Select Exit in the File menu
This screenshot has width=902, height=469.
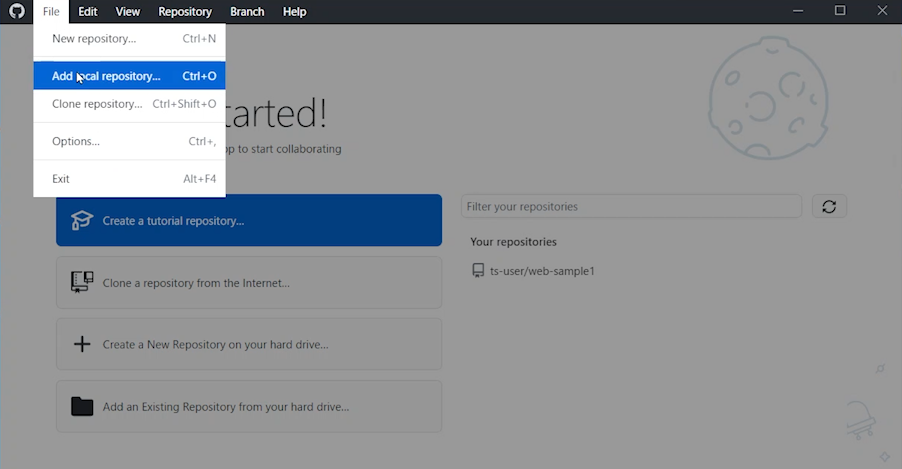[129, 178]
